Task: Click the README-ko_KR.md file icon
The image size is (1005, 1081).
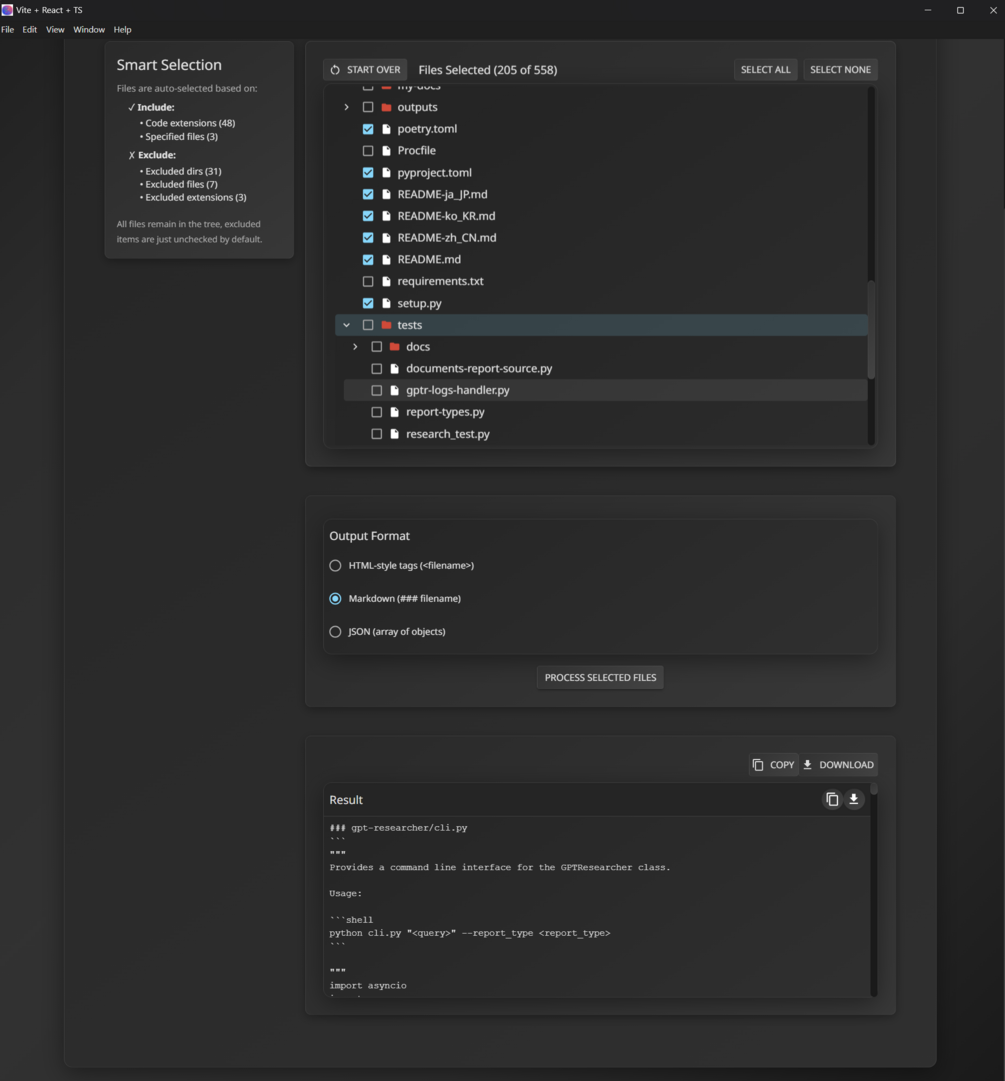Action: coord(386,216)
